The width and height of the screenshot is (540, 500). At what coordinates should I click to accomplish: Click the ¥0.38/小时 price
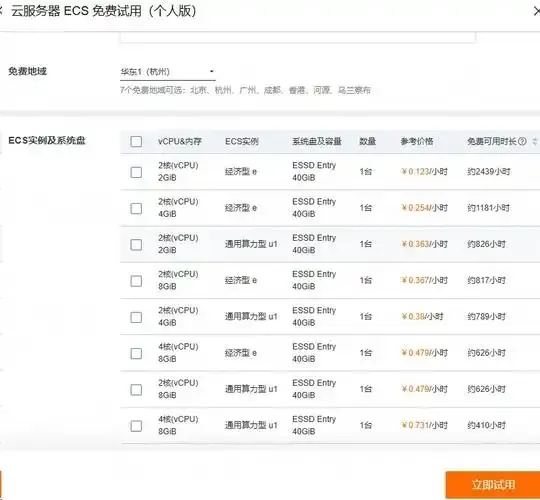click(422, 316)
